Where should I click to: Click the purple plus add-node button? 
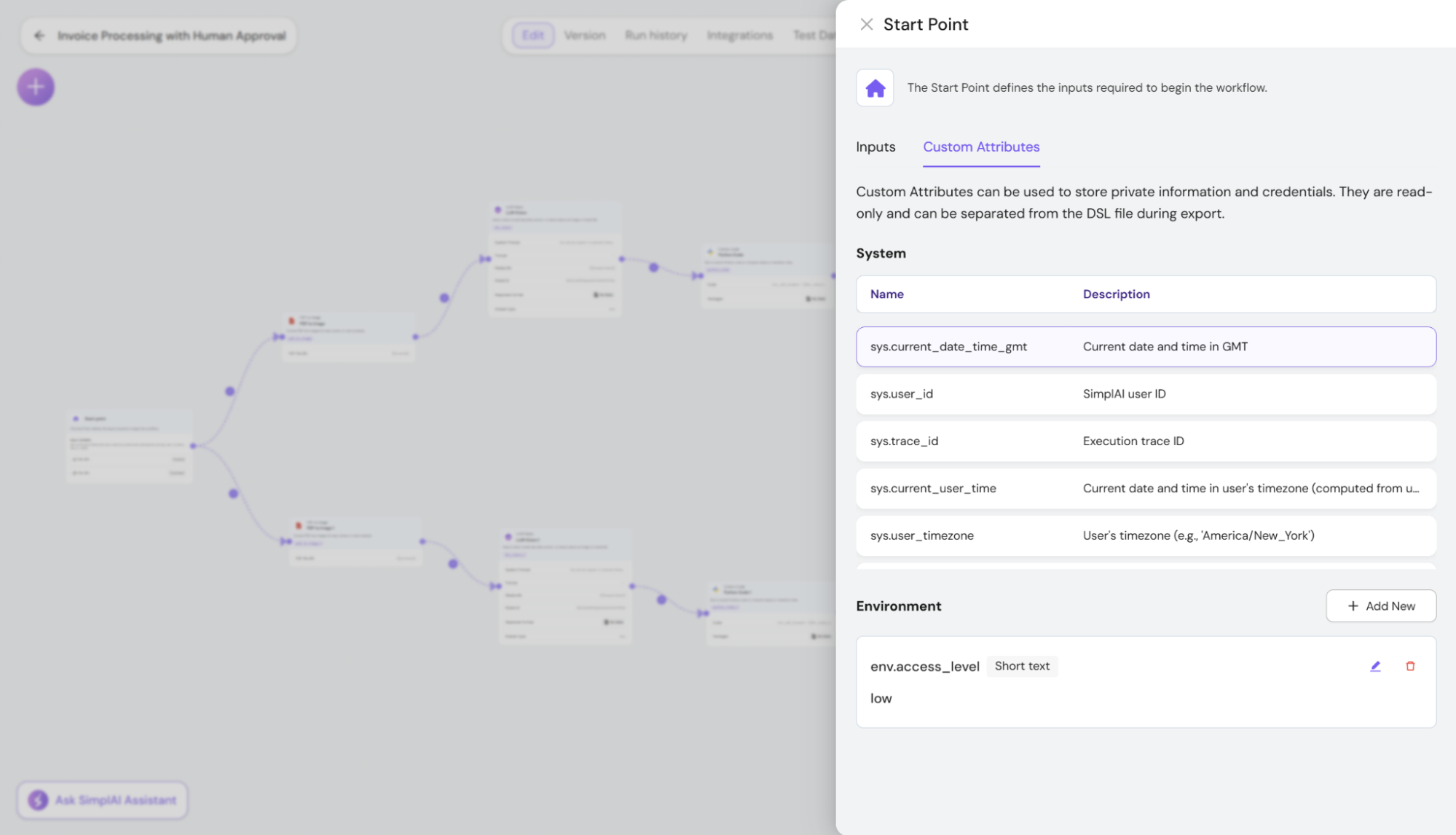point(36,87)
